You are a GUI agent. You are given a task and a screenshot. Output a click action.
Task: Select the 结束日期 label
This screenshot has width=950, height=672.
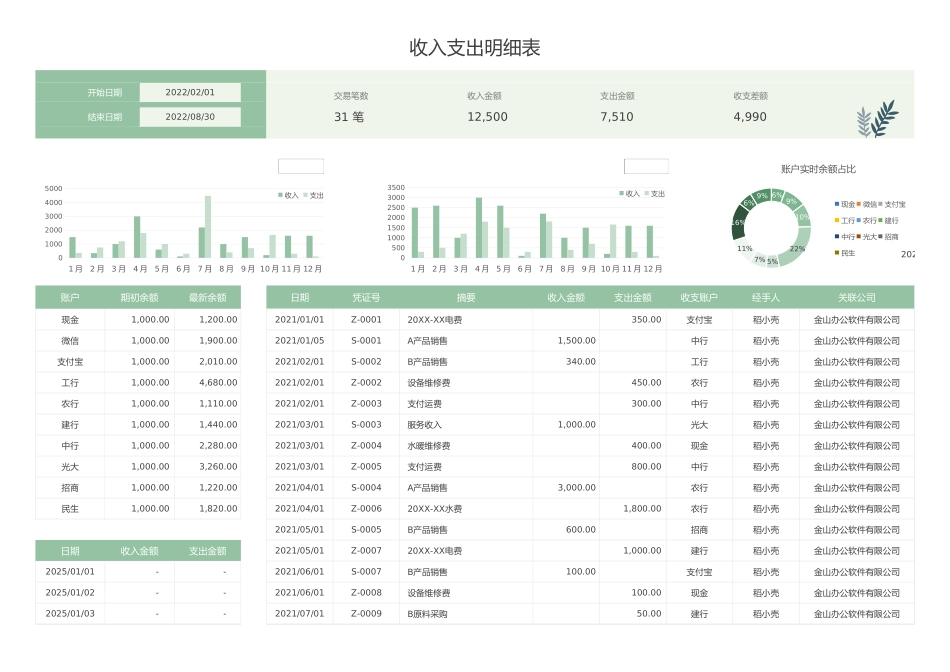click(105, 117)
